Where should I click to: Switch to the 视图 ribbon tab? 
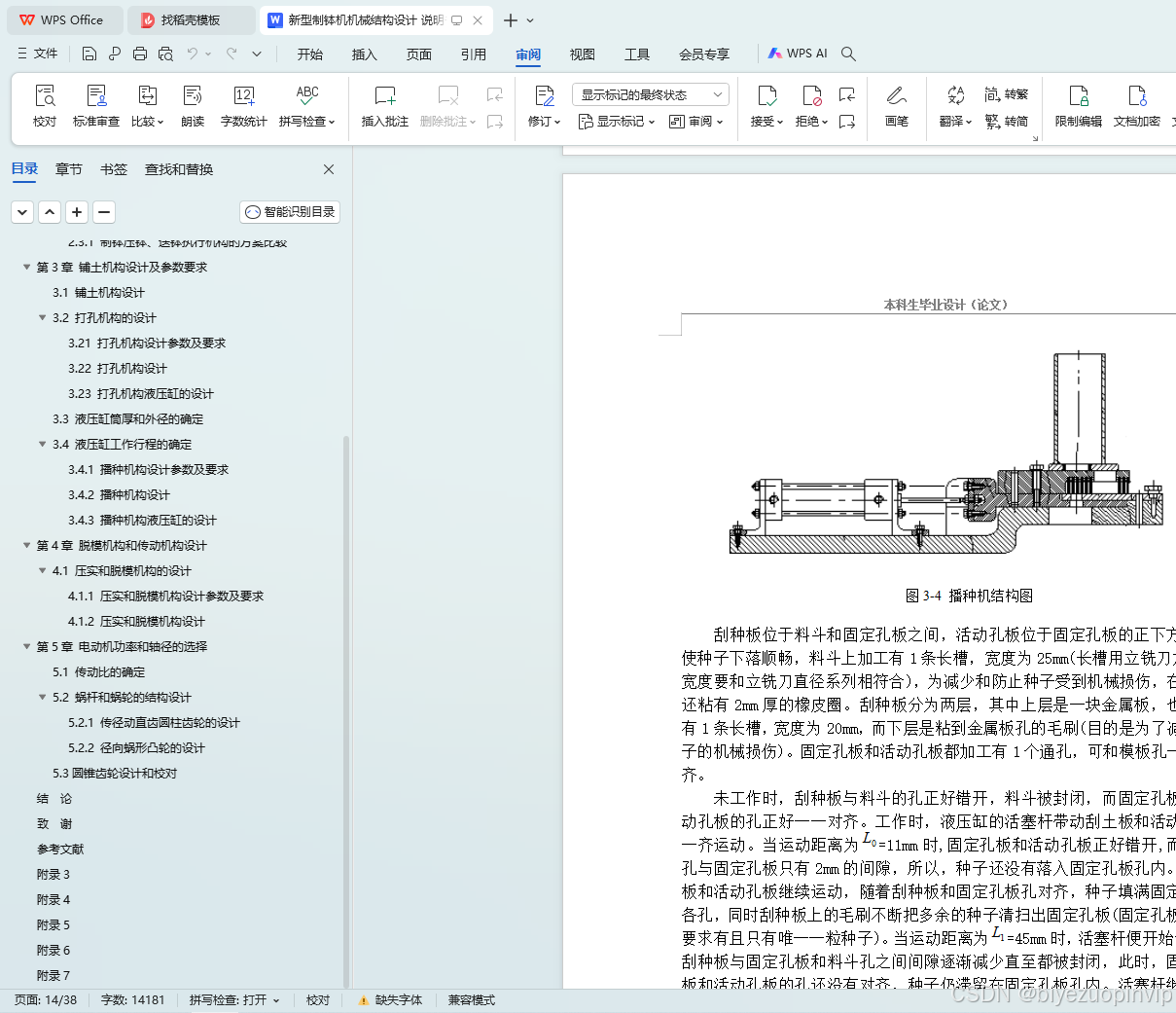[583, 54]
